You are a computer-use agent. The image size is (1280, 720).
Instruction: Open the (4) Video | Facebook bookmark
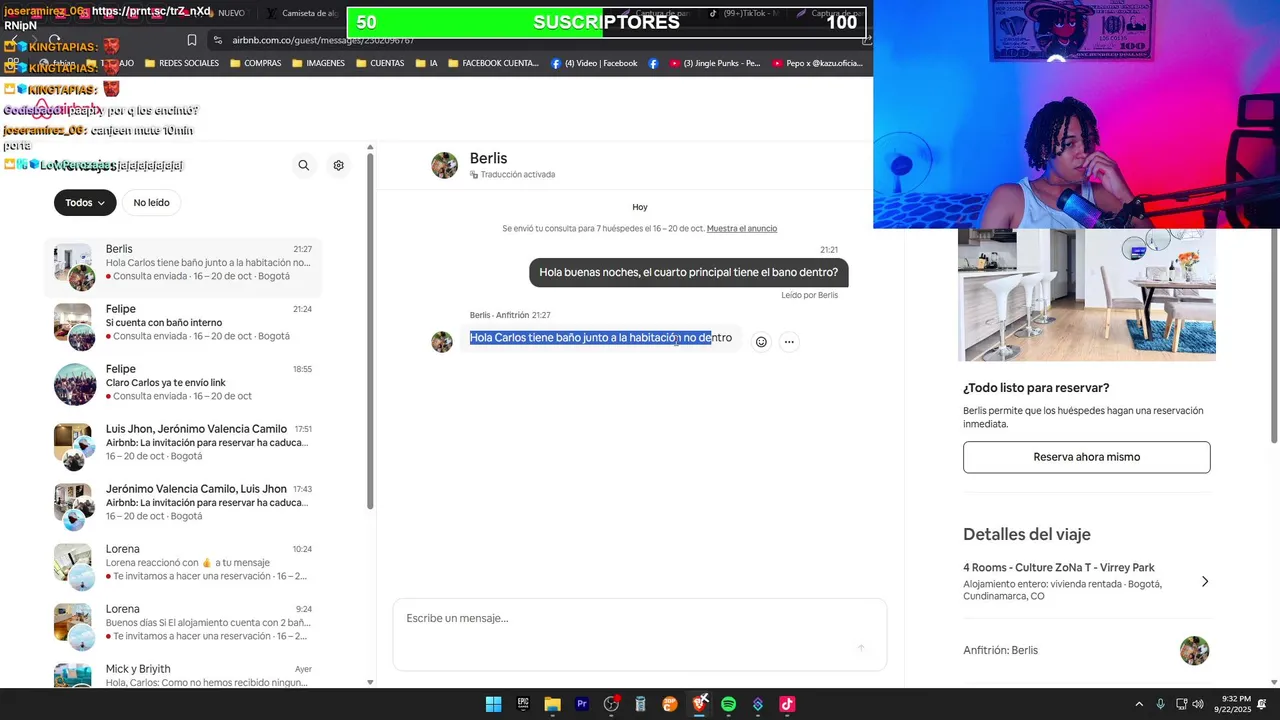pyautogui.click(x=594, y=63)
